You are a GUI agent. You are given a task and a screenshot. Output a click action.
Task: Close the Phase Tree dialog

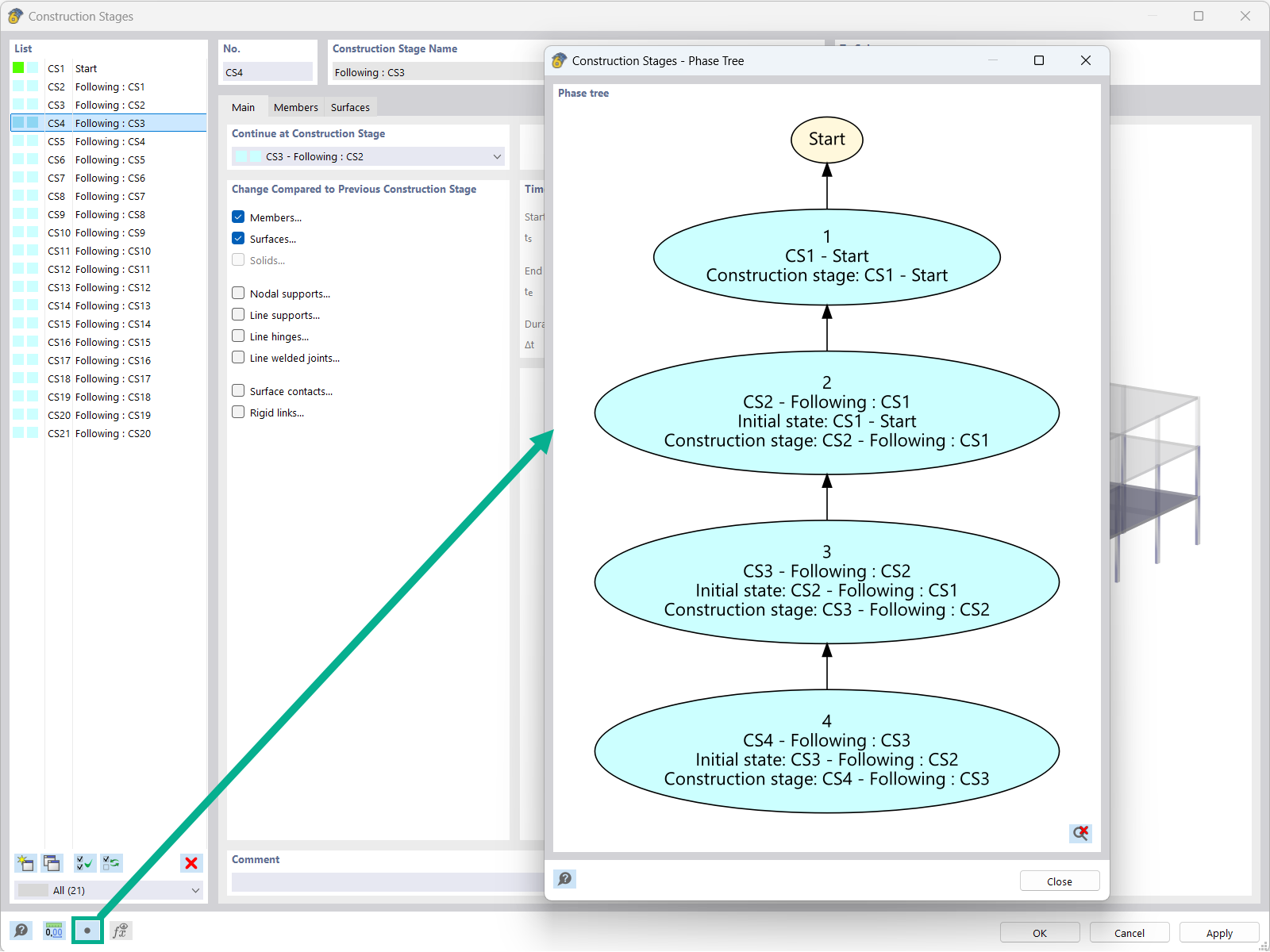(1059, 881)
